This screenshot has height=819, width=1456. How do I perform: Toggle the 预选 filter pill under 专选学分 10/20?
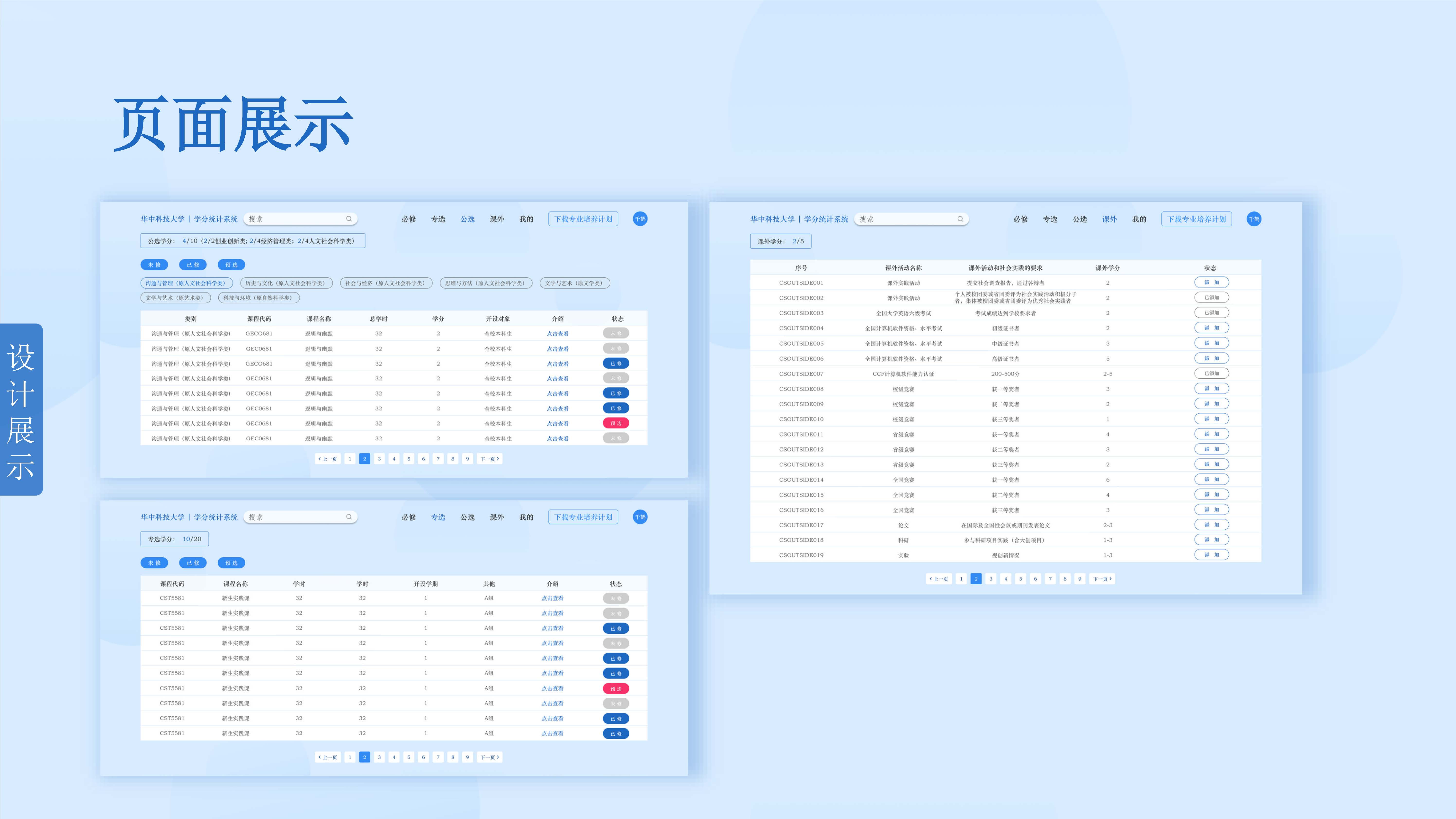(x=231, y=563)
